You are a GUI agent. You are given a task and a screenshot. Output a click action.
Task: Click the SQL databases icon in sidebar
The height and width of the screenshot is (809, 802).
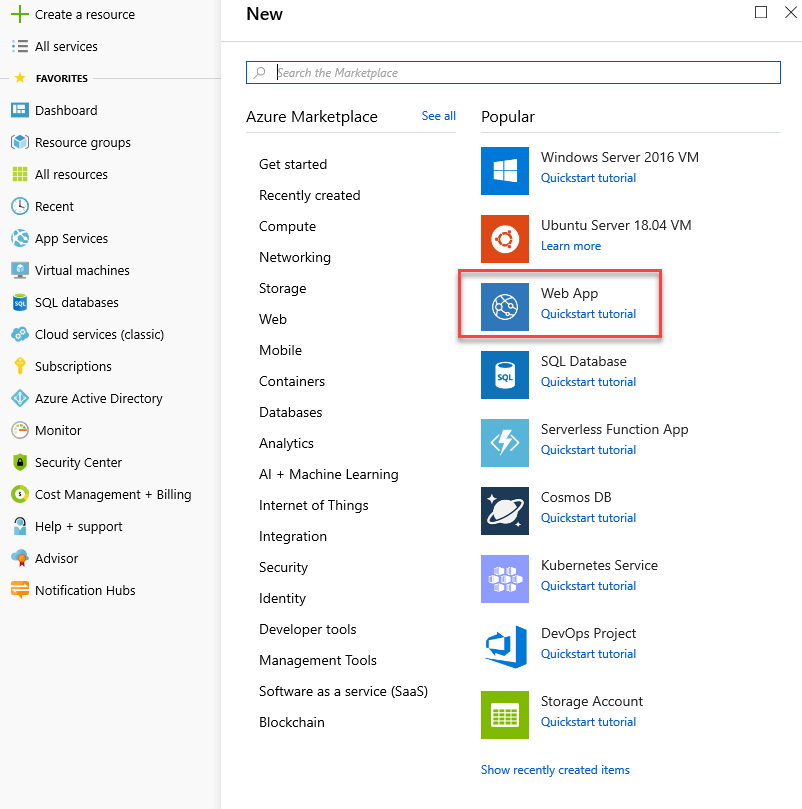point(20,302)
